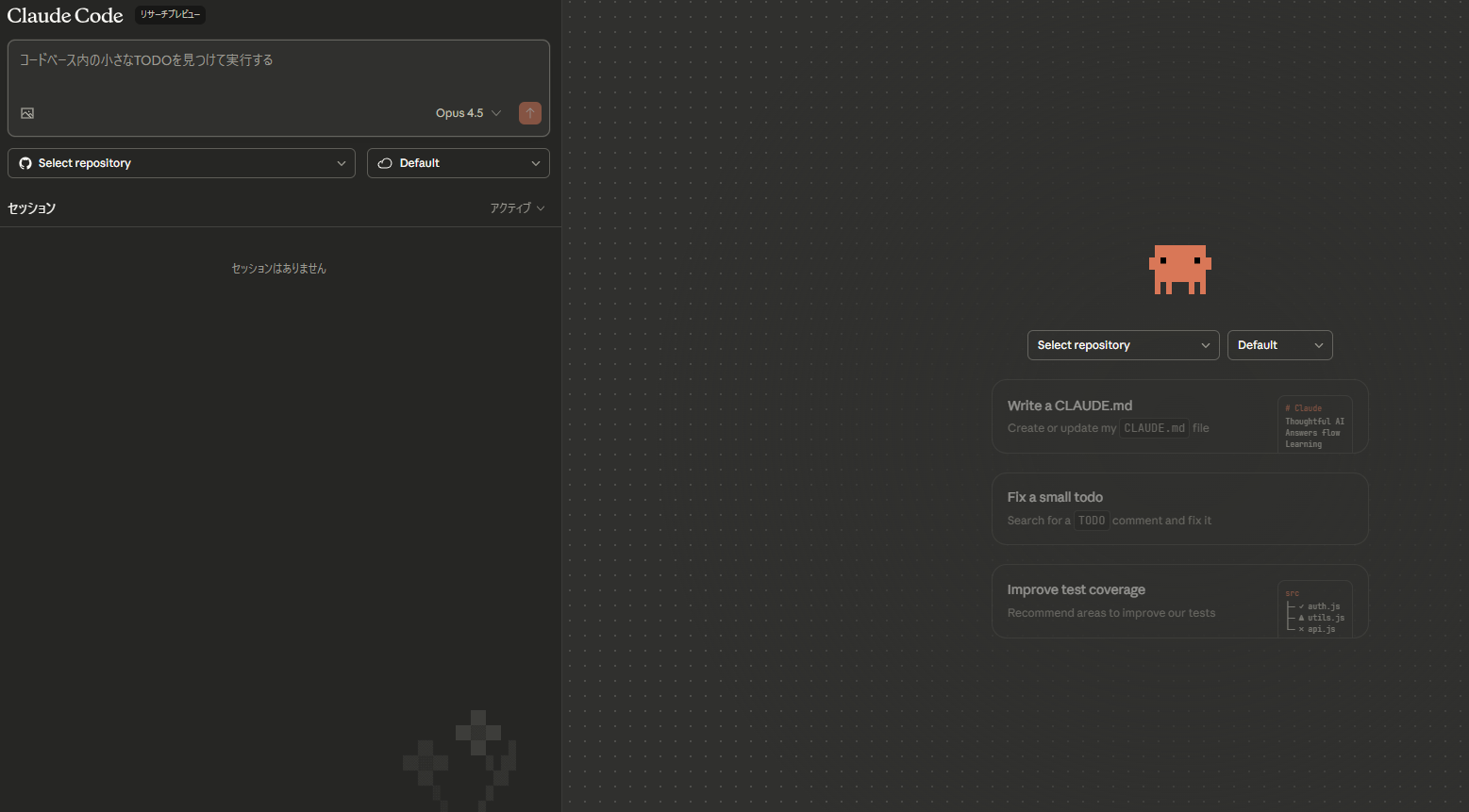The height and width of the screenshot is (812, 1469).
Task: Choose the Fix a small todo suggestion
Action: tap(1179, 508)
